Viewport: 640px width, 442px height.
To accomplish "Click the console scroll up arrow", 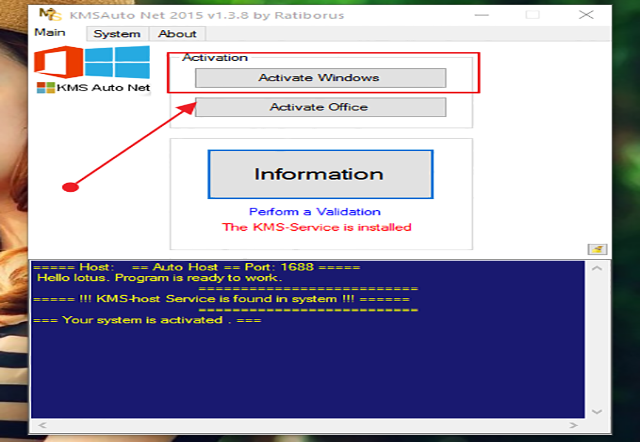I will click(x=597, y=268).
